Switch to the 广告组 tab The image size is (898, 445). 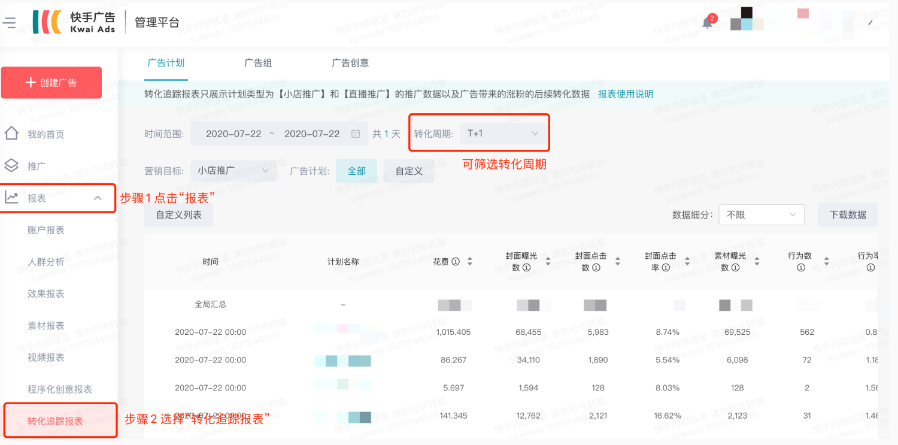[x=258, y=63]
